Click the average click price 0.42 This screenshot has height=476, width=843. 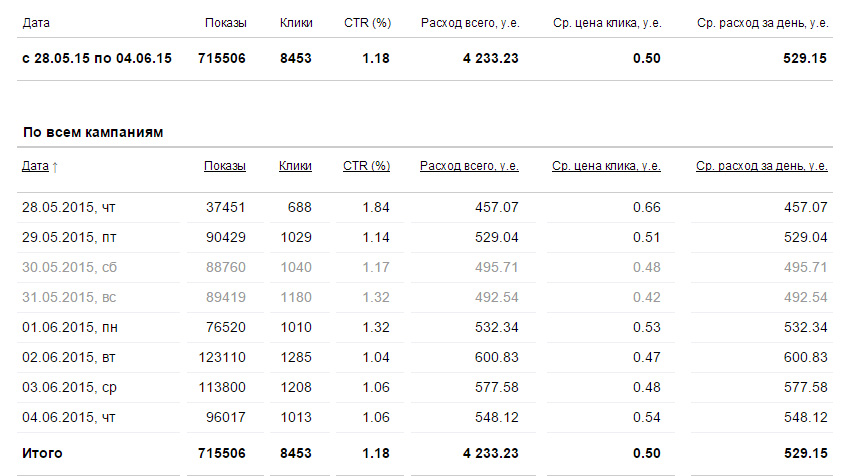[x=647, y=297]
